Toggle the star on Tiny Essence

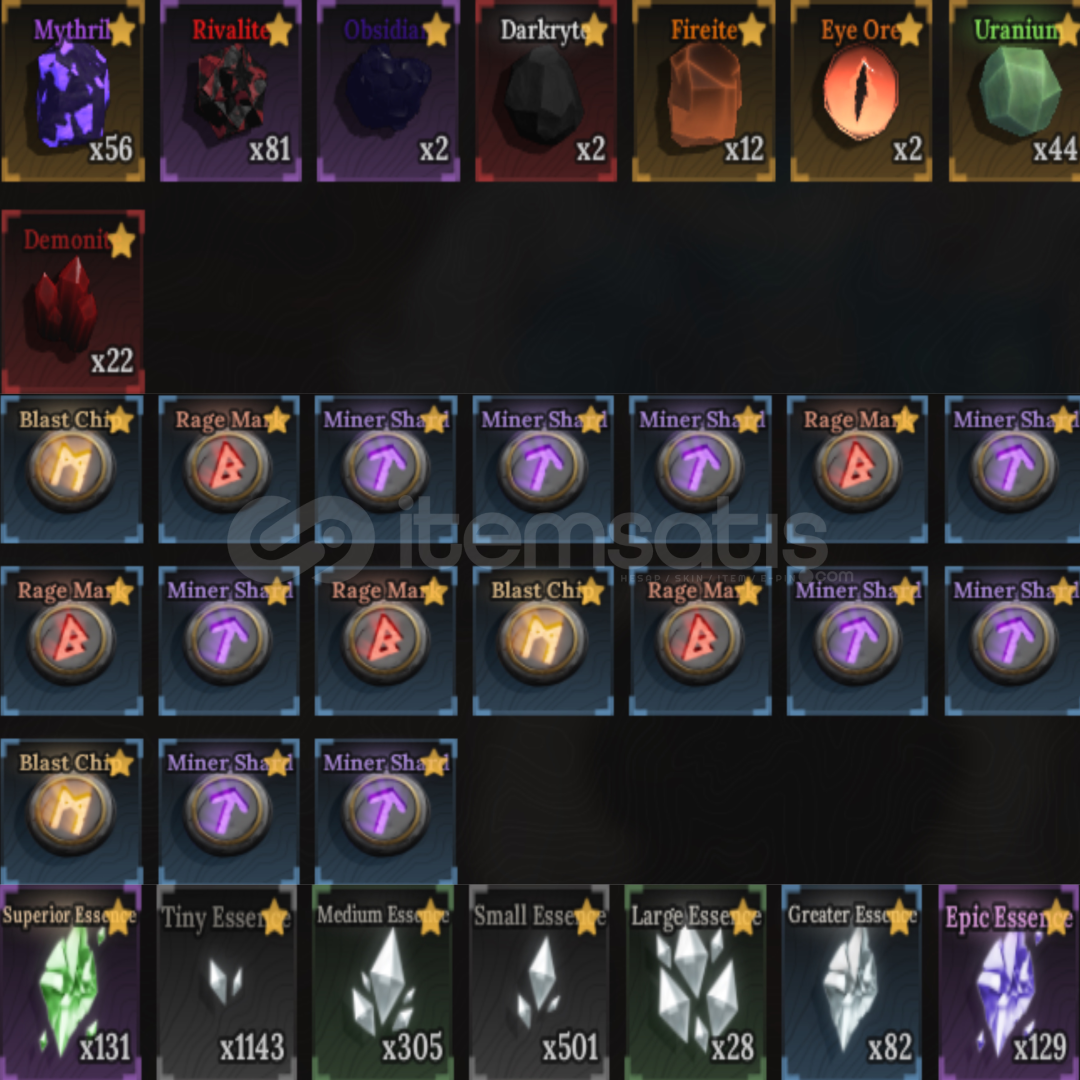pos(276,917)
